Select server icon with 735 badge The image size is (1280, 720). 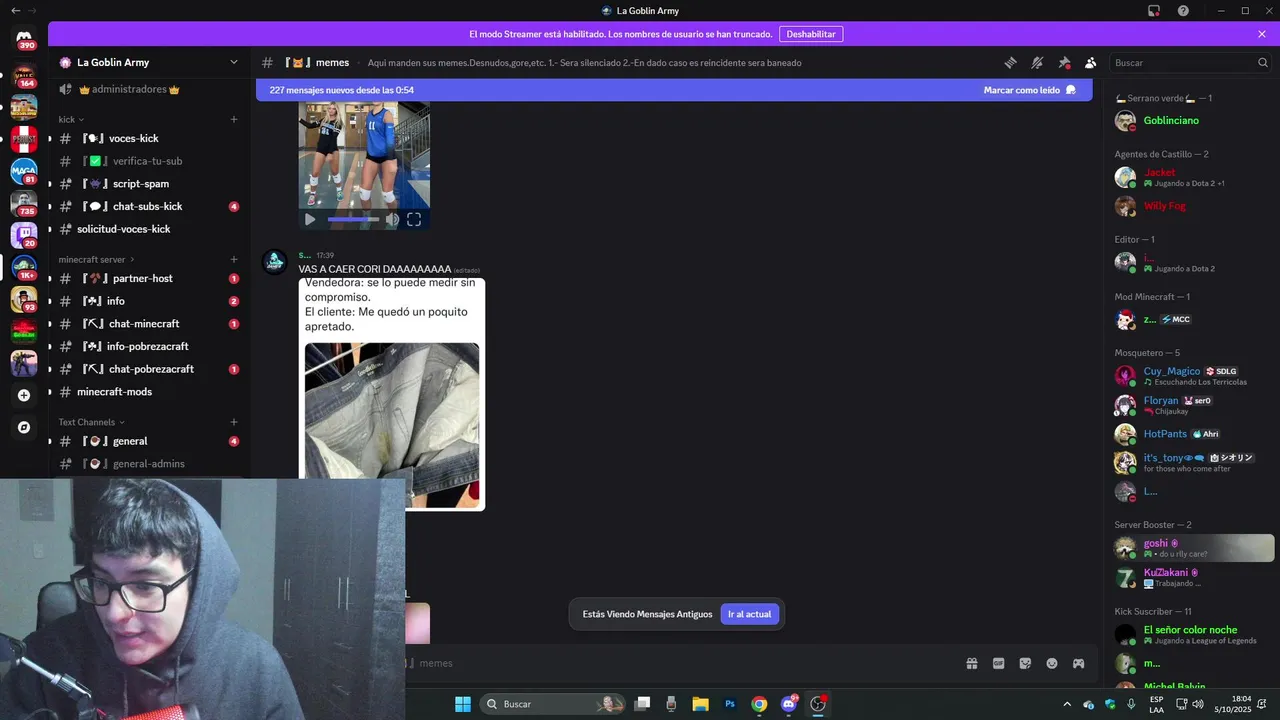24,203
